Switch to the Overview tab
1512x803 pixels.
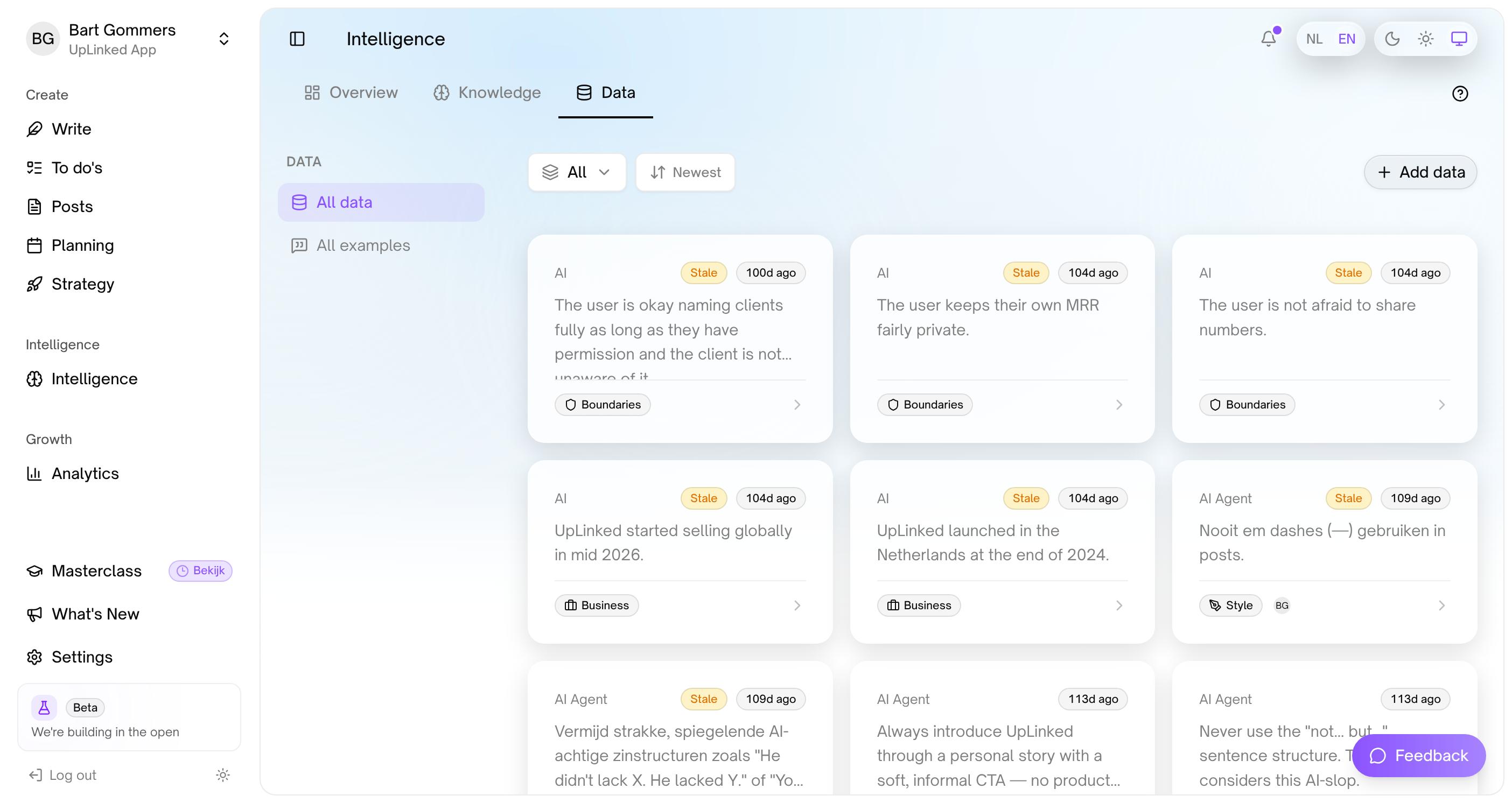pyautogui.click(x=351, y=93)
